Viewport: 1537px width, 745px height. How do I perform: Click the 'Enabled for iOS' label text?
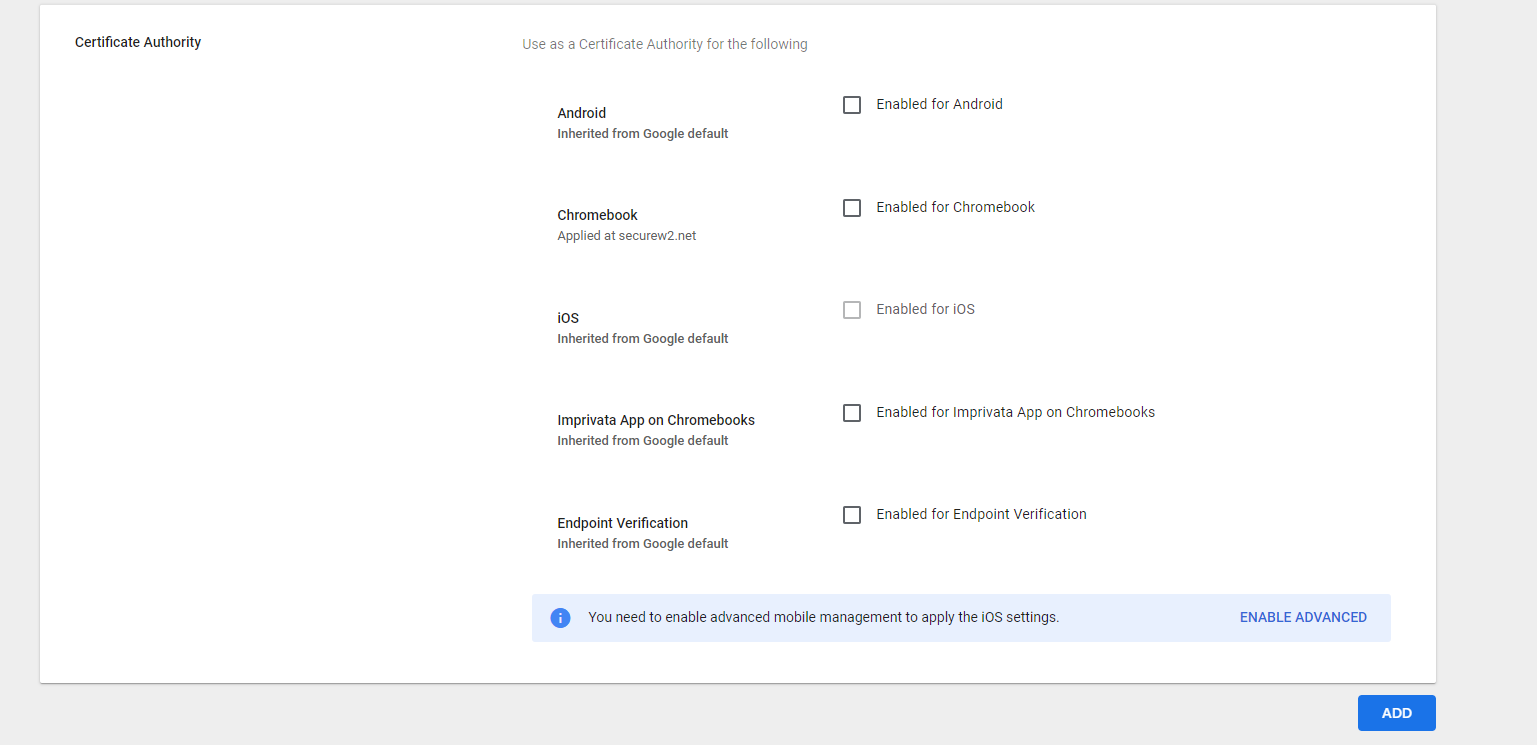pos(925,309)
